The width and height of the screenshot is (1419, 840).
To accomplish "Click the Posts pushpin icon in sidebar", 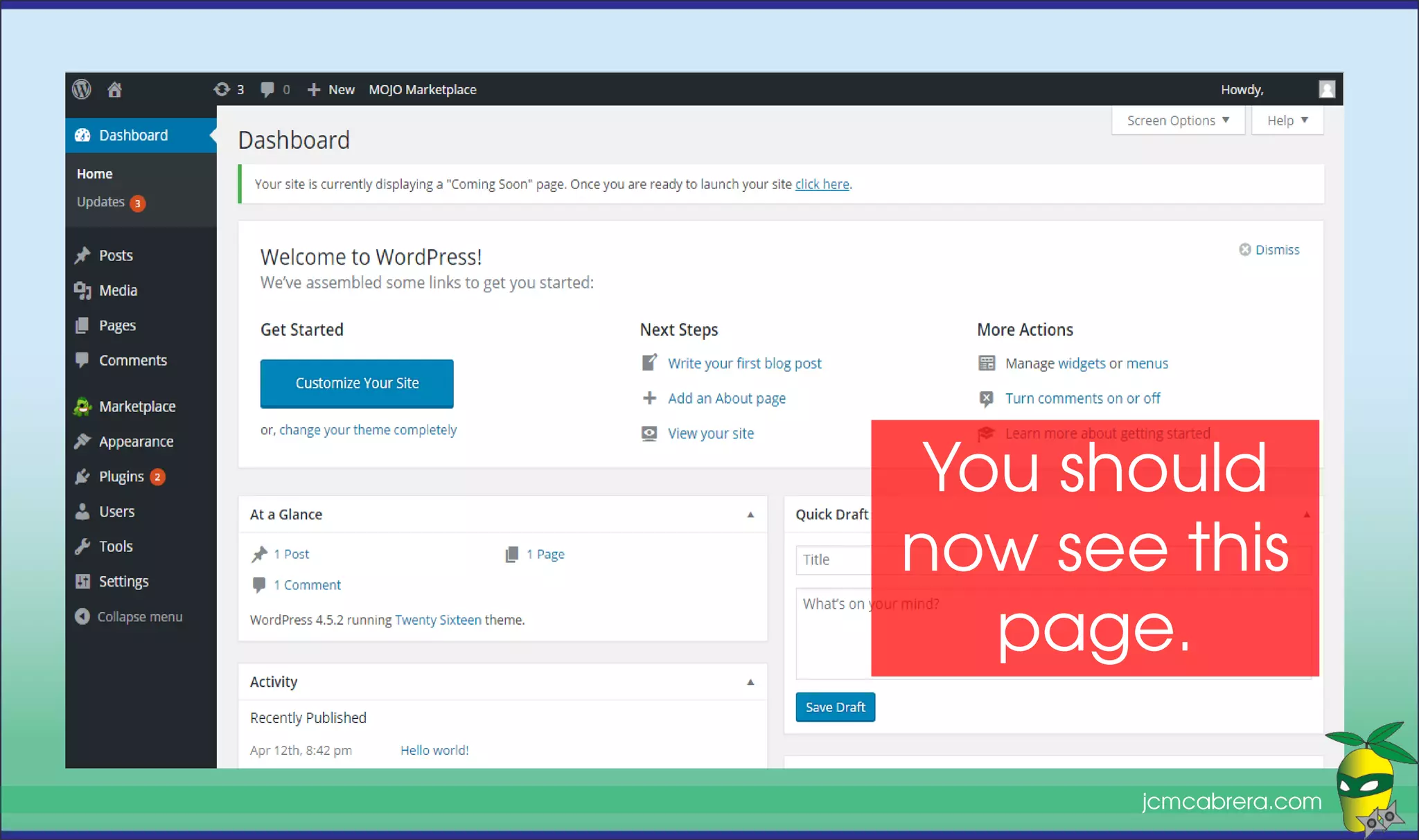I will pos(82,256).
